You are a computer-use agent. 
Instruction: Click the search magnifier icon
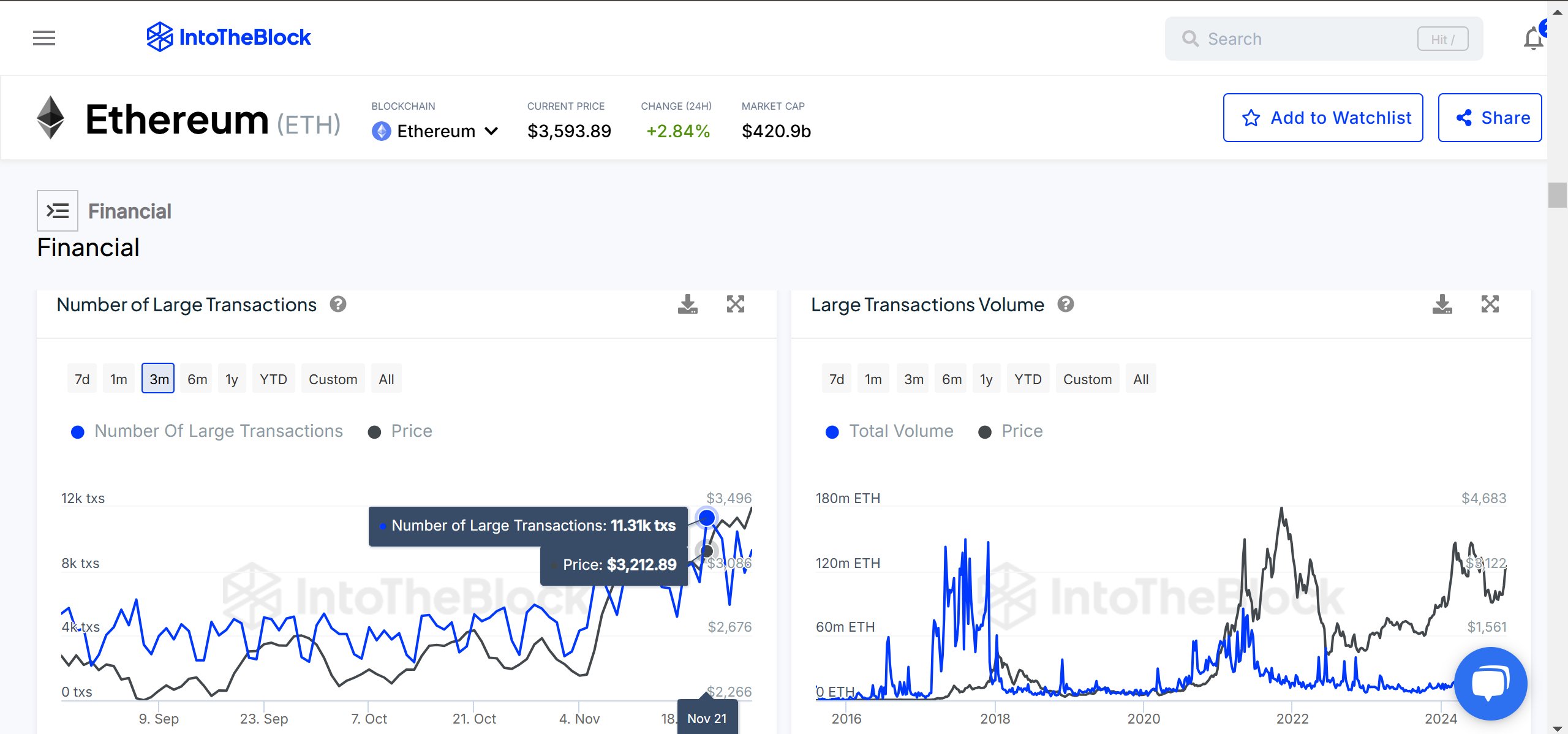(x=1190, y=39)
